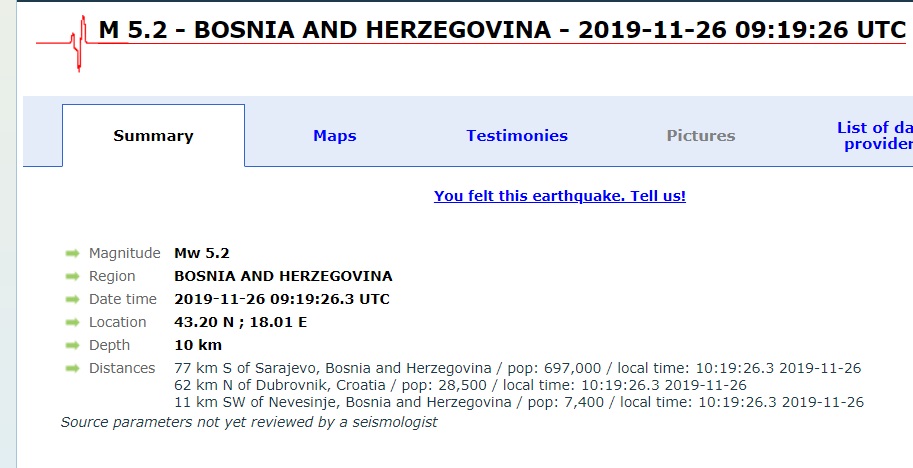
Task: Click the Dubrovnik, Croatia distance line
Action: pyautogui.click(x=461, y=385)
